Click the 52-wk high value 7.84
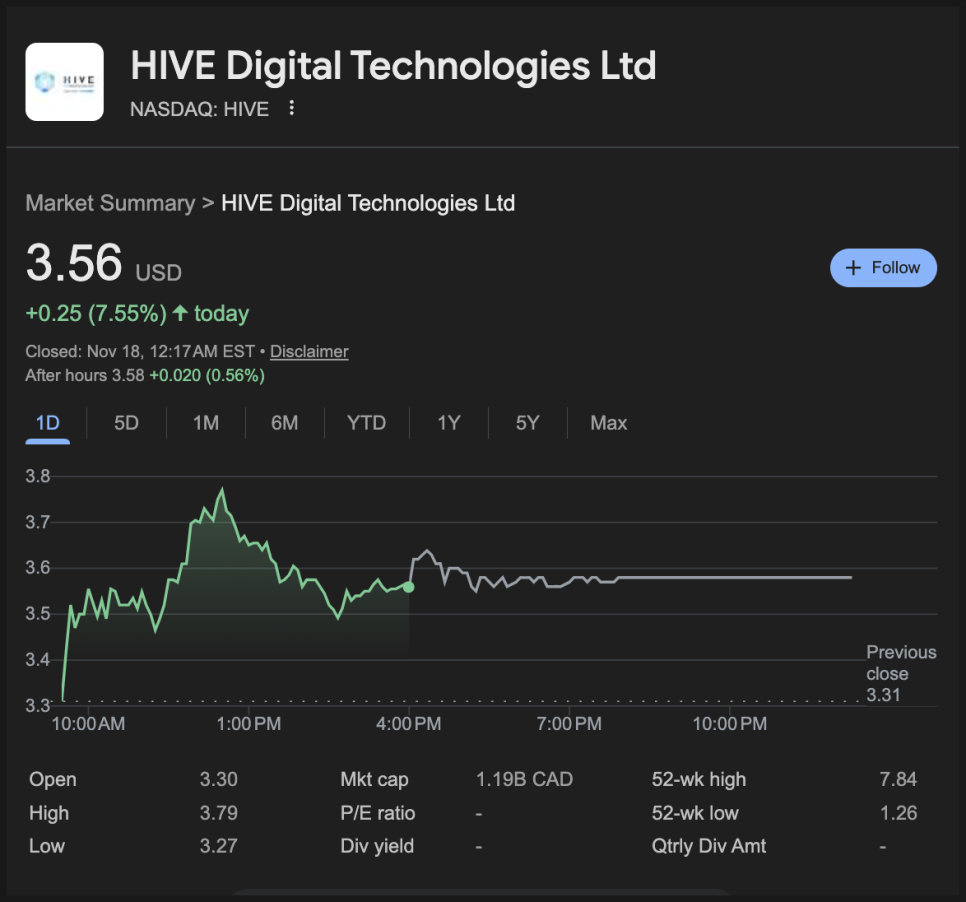 pos(898,779)
